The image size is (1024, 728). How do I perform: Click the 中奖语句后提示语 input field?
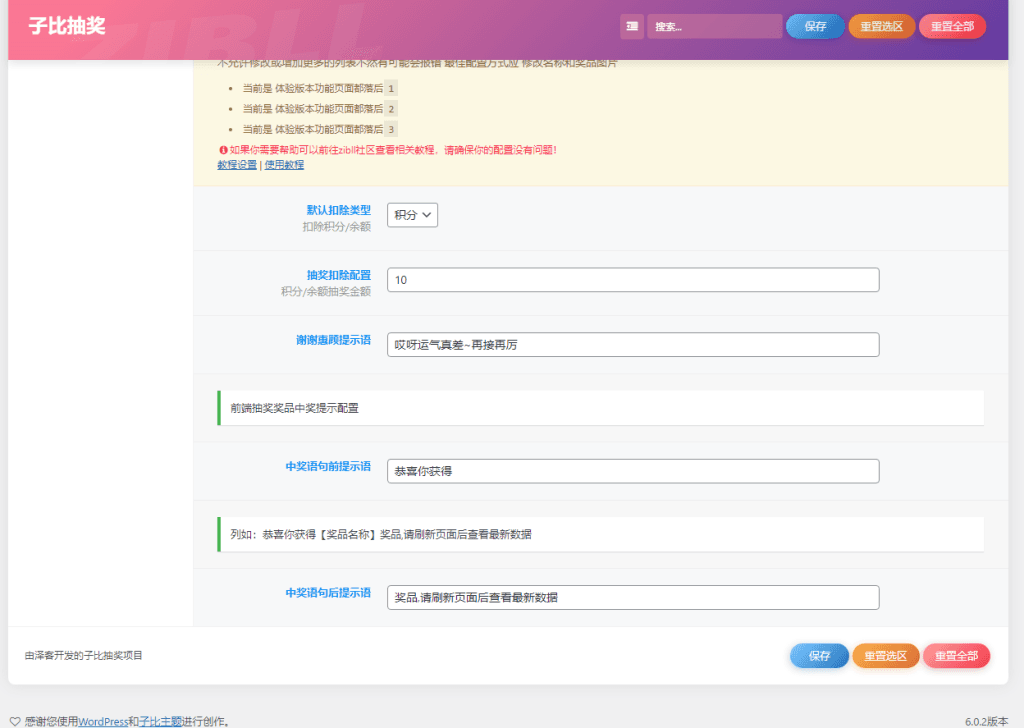pyautogui.click(x=632, y=598)
